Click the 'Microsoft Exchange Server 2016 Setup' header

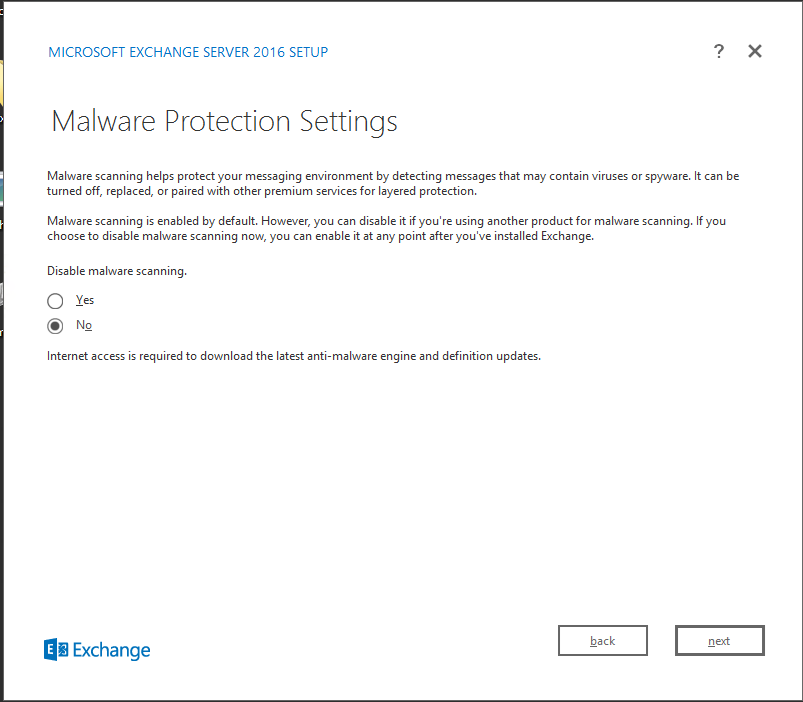[188, 52]
